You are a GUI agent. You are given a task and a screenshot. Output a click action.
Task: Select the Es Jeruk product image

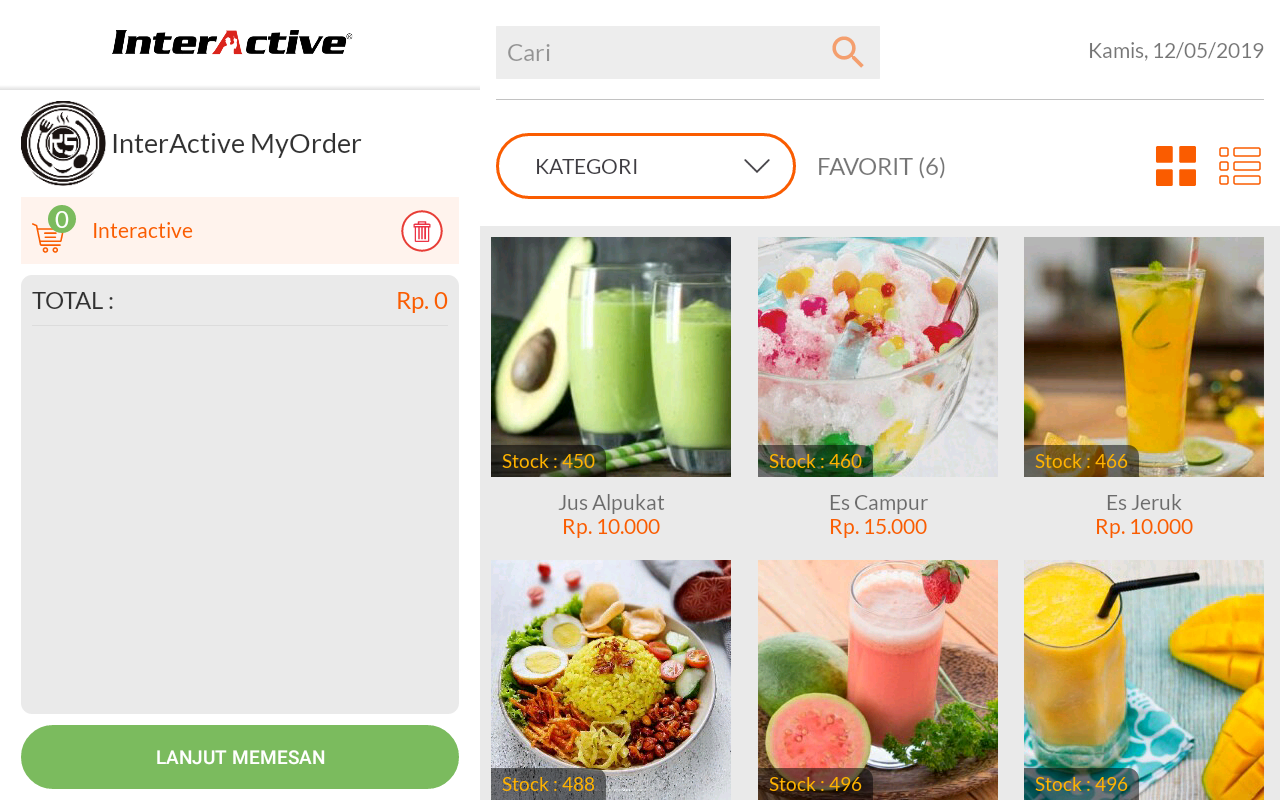1144,357
